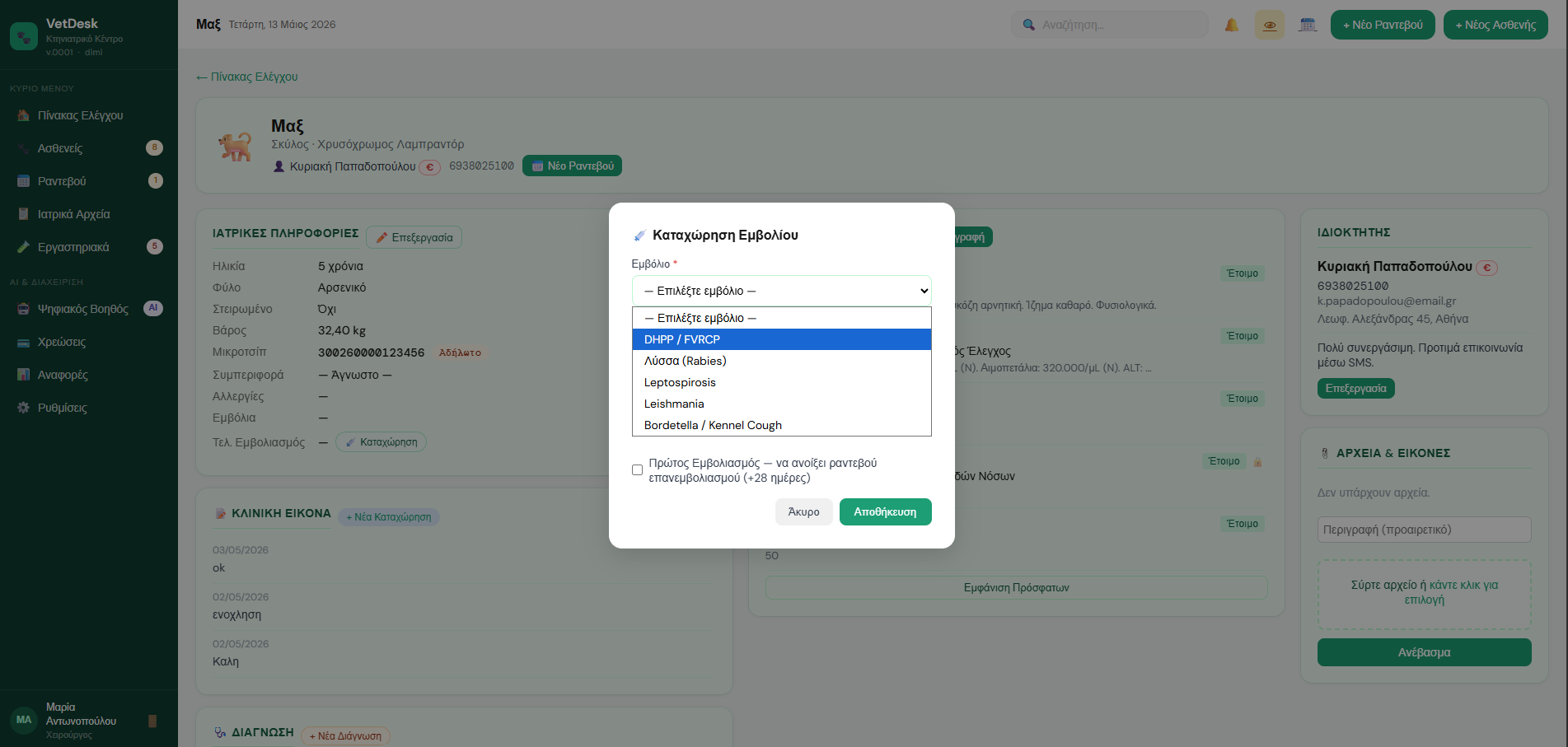
Task: Click the syringe icon in dialog title
Action: pyautogui.click(x=639, y=236)
